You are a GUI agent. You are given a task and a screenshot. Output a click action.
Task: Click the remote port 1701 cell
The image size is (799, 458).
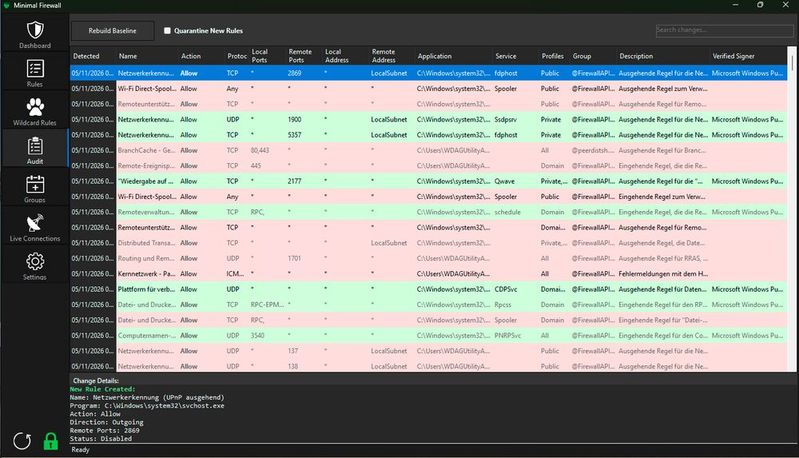(294, 258)
